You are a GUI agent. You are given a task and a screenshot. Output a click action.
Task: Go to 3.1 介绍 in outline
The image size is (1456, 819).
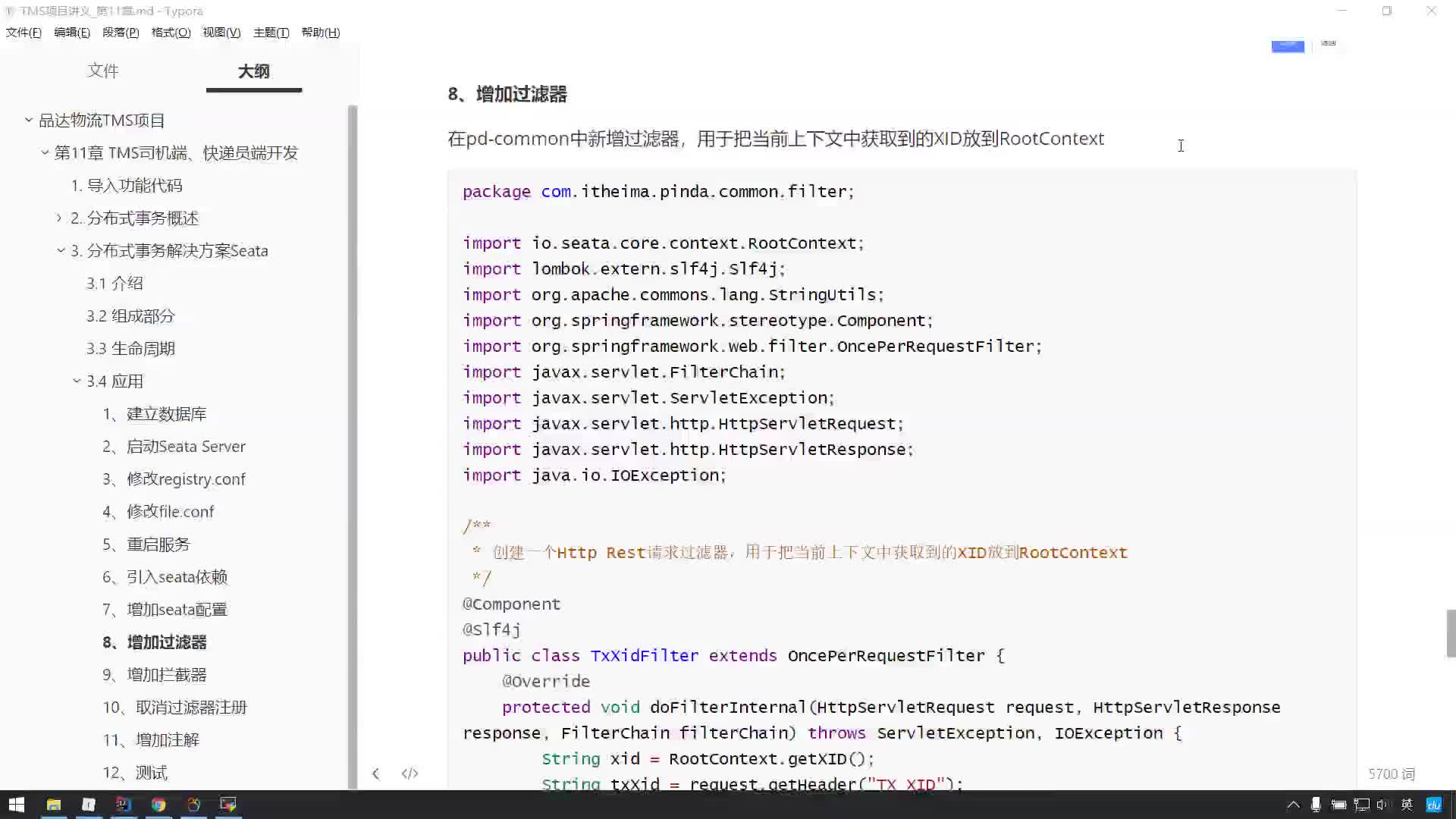click(115, 283)
